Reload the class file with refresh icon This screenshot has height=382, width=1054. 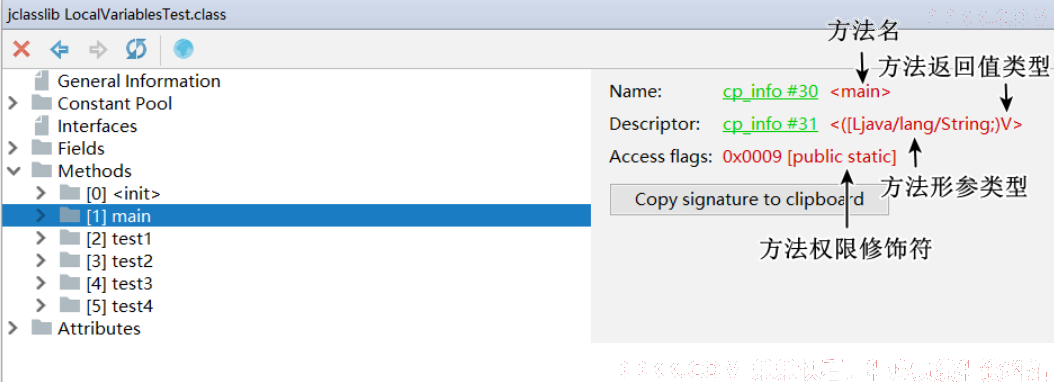[x=136, y=49]
